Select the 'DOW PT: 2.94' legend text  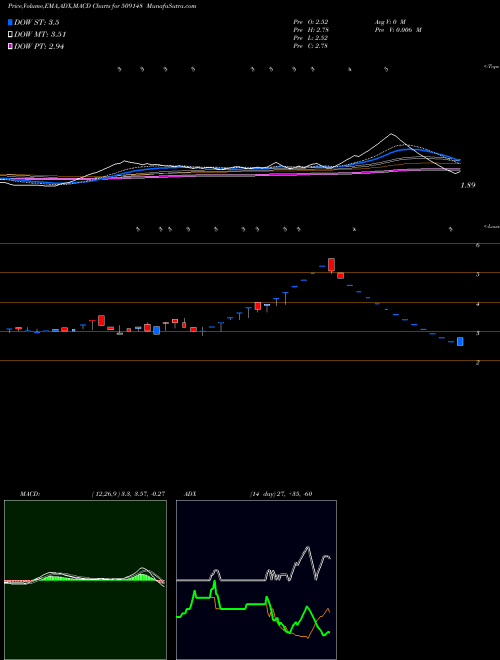[x=39, y=47]
